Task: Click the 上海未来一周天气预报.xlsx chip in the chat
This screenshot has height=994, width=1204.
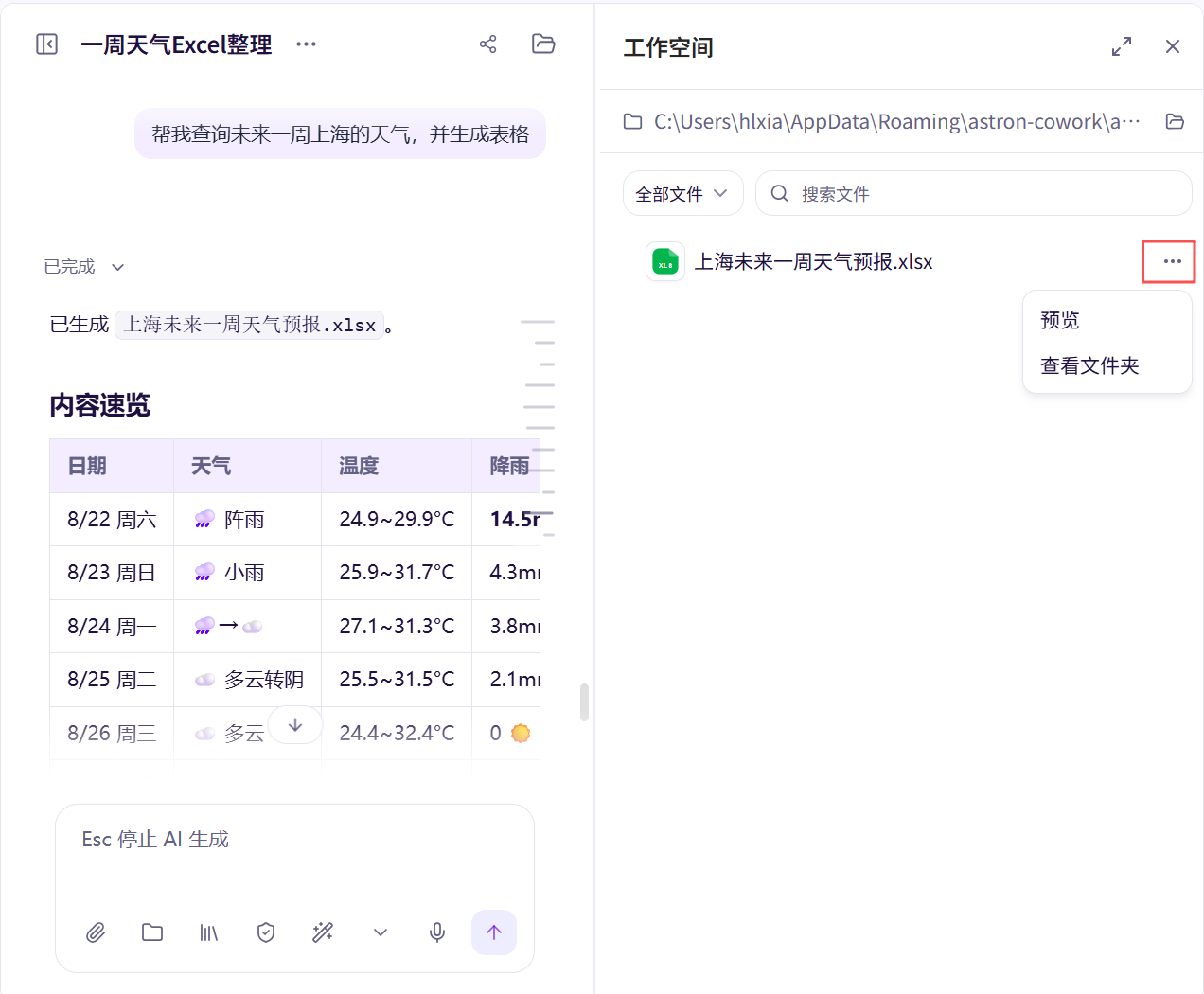Action: click(250, 325)
